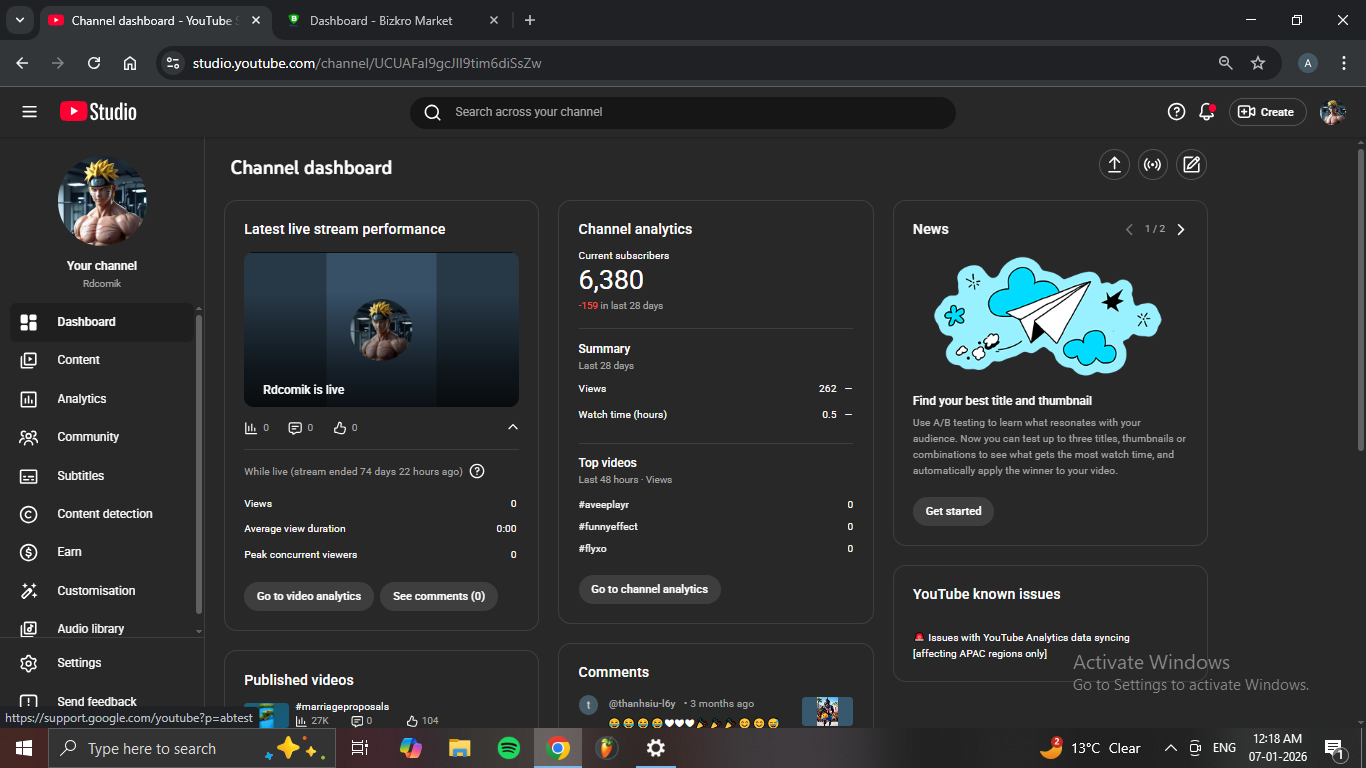The width and height of the screenshot is (1366, 768).
Task: Open the notifications bell
Action: click(x=1207, y=112)
